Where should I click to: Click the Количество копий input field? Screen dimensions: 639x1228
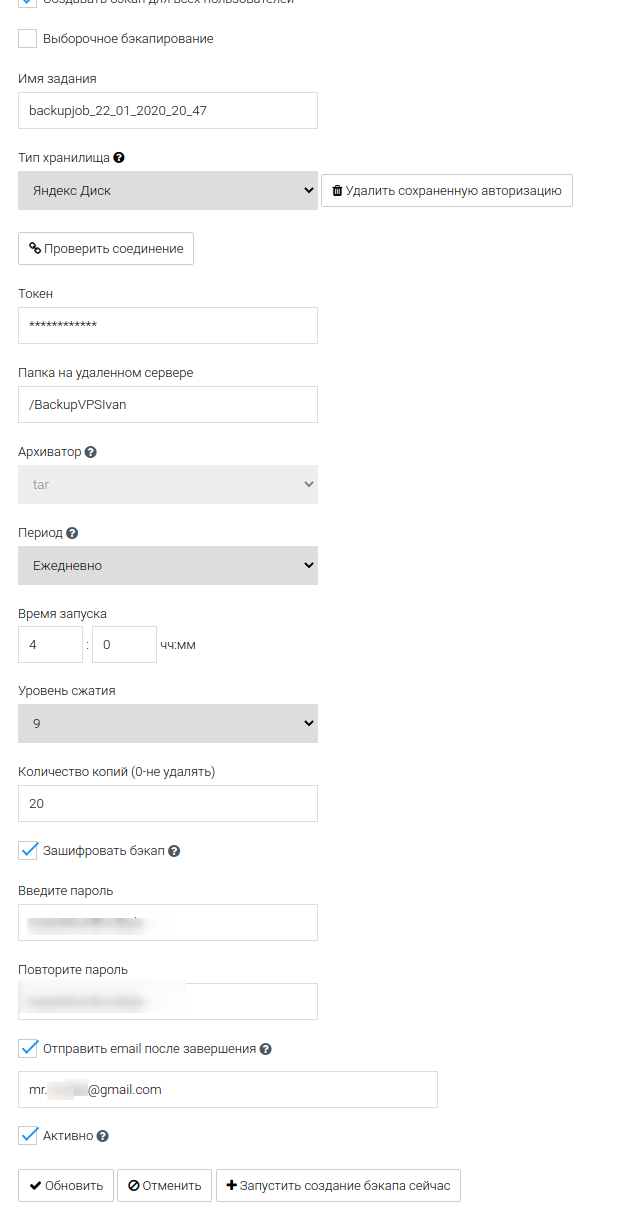(167, 803)
